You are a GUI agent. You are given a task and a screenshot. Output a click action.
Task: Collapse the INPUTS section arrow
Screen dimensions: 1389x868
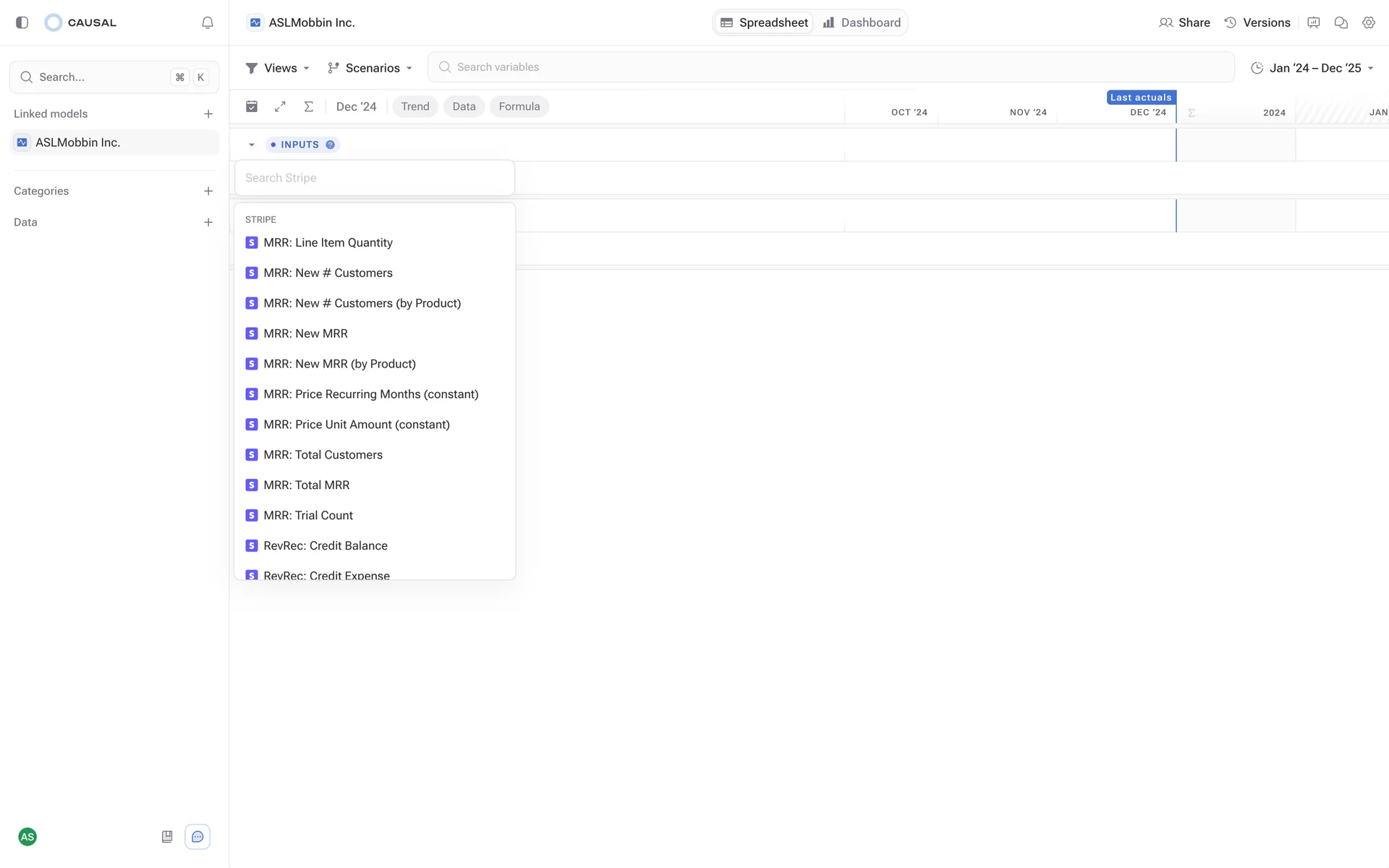click(252, 145)
